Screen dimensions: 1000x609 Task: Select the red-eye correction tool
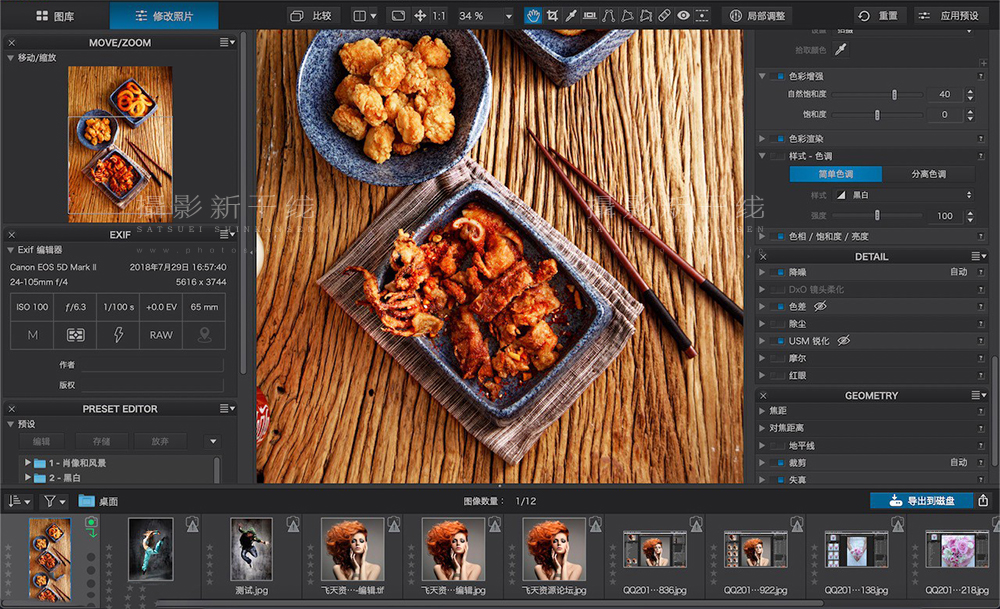[684, 16]
